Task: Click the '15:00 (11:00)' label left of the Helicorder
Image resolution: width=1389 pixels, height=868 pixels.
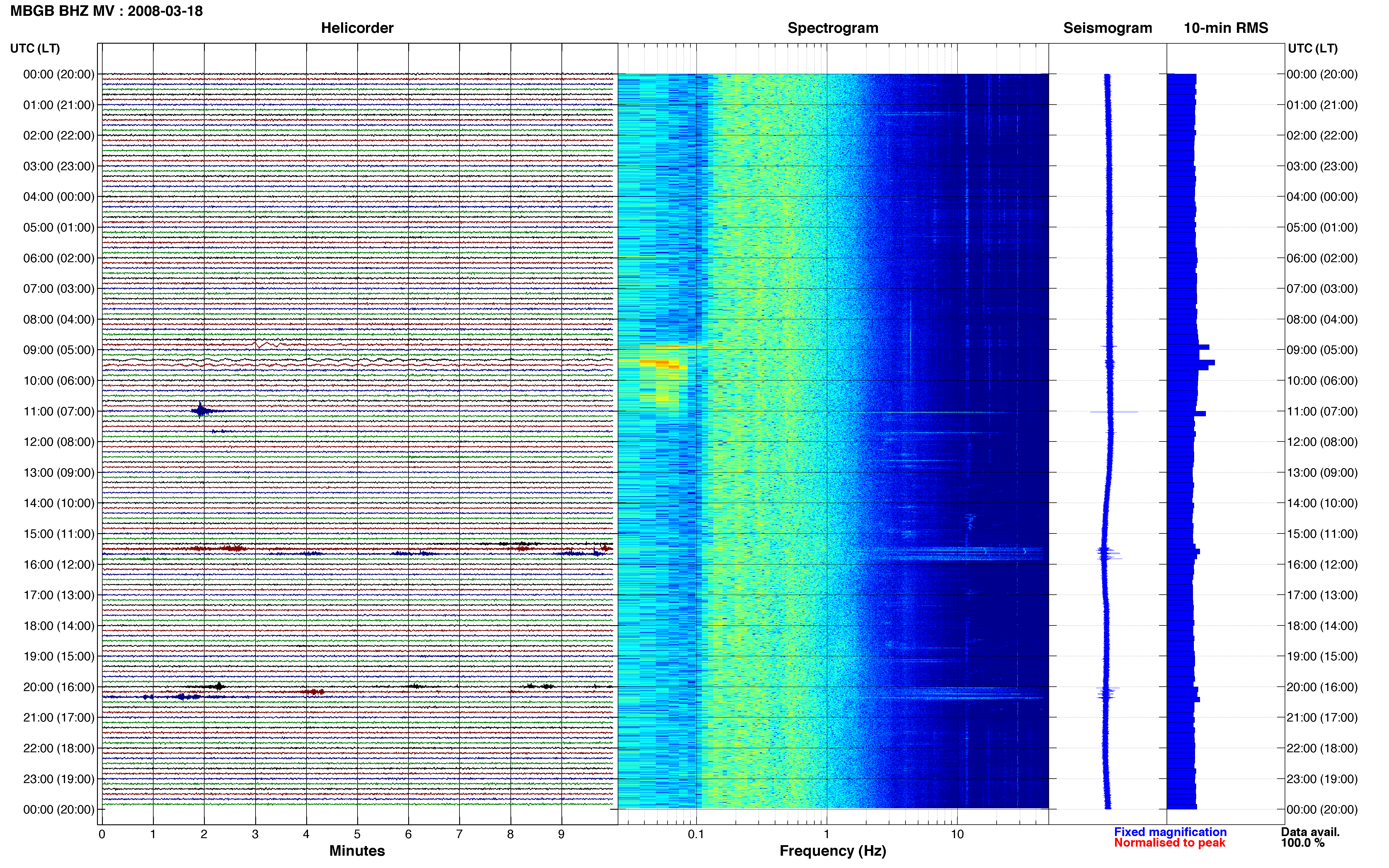Action: tap(59, 534)
